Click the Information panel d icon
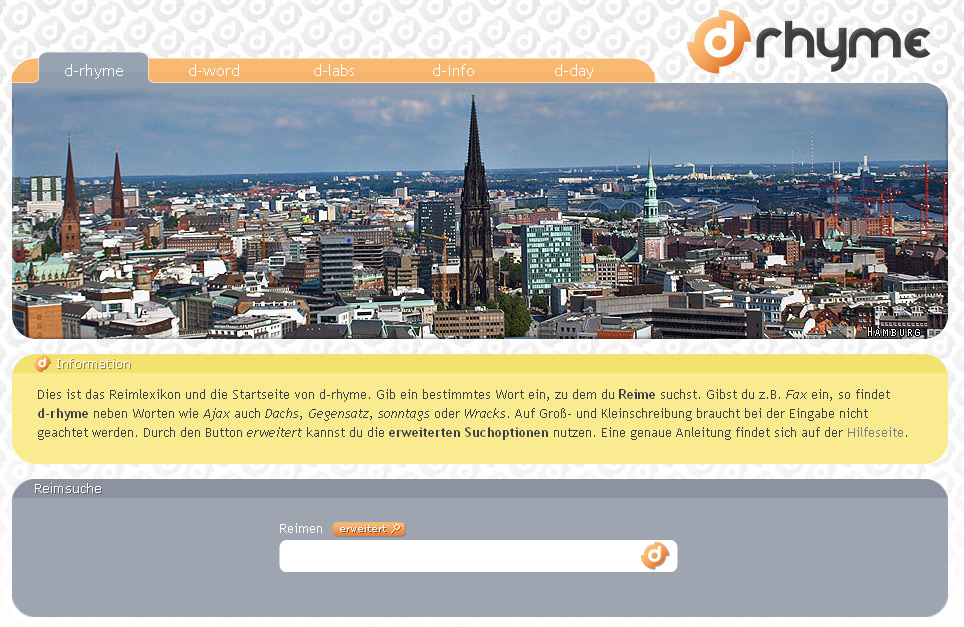 pos(42,364)
